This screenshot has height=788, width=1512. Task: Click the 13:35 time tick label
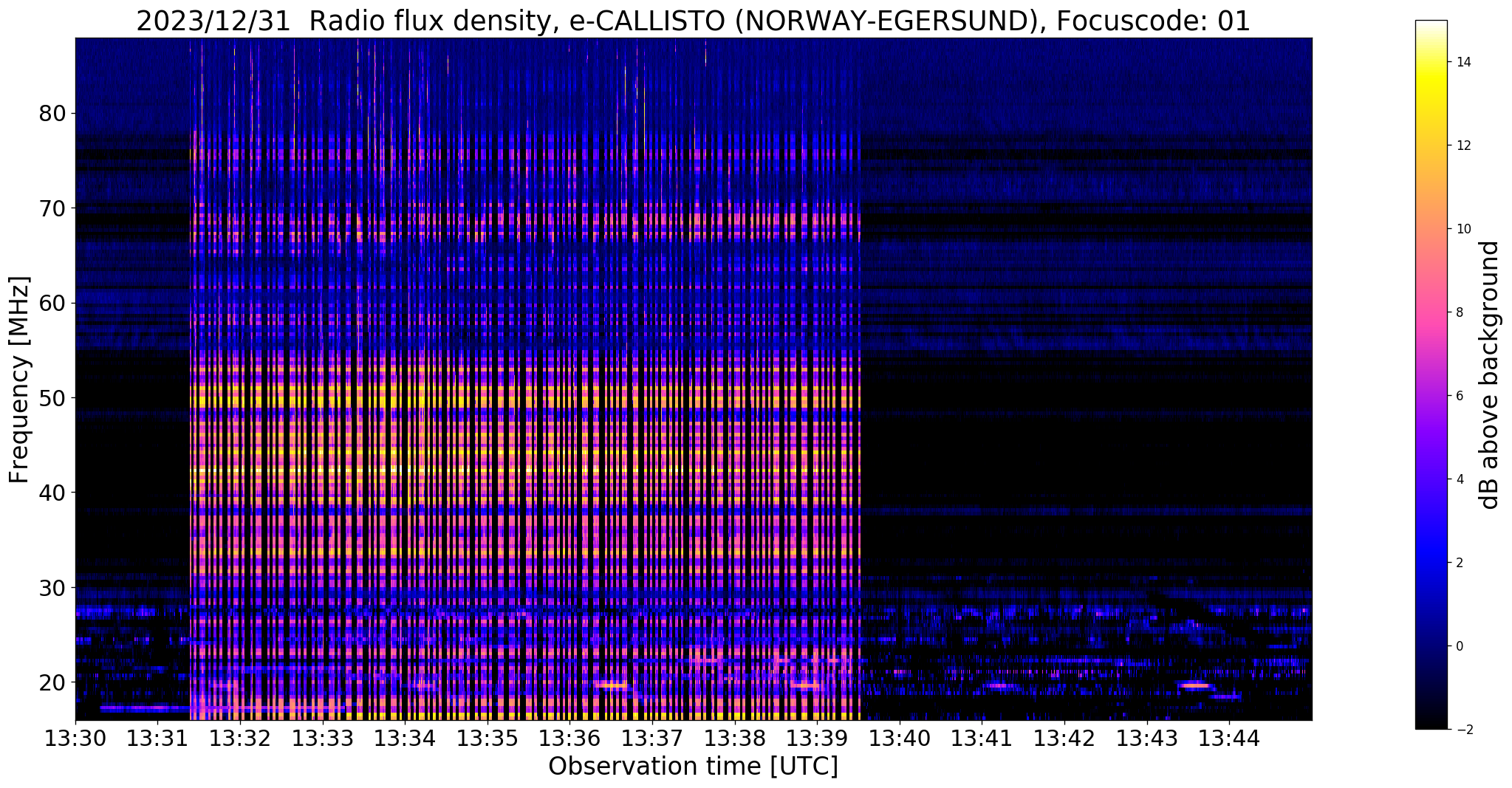(x=488, y=739)
